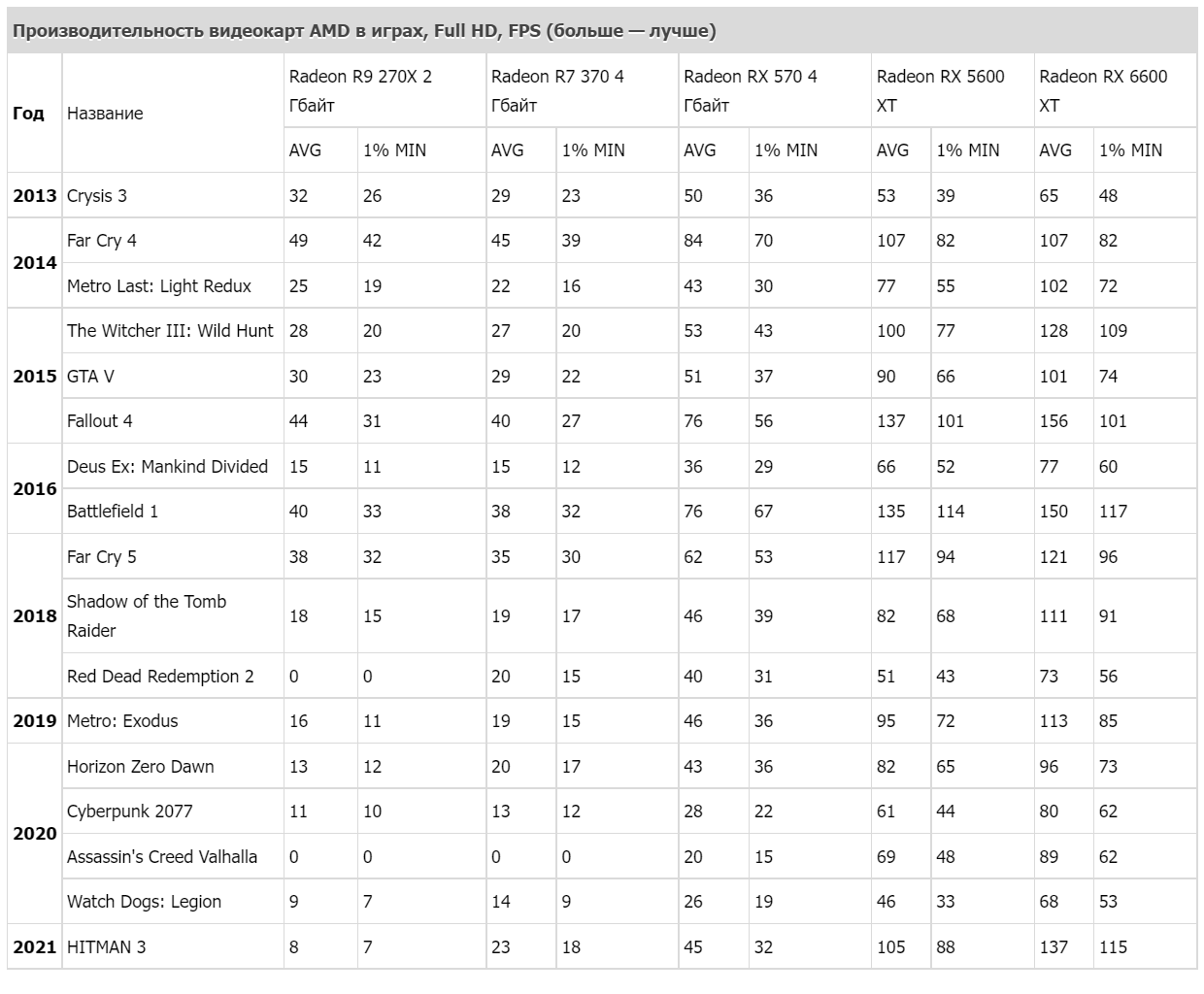Screen dimensions: 1204x994
Task: Click the 2020 year cell
Action: [x=35, y=834]
